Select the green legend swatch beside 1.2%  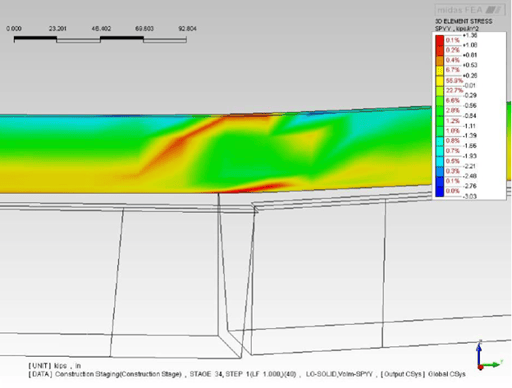pos(440,121)
